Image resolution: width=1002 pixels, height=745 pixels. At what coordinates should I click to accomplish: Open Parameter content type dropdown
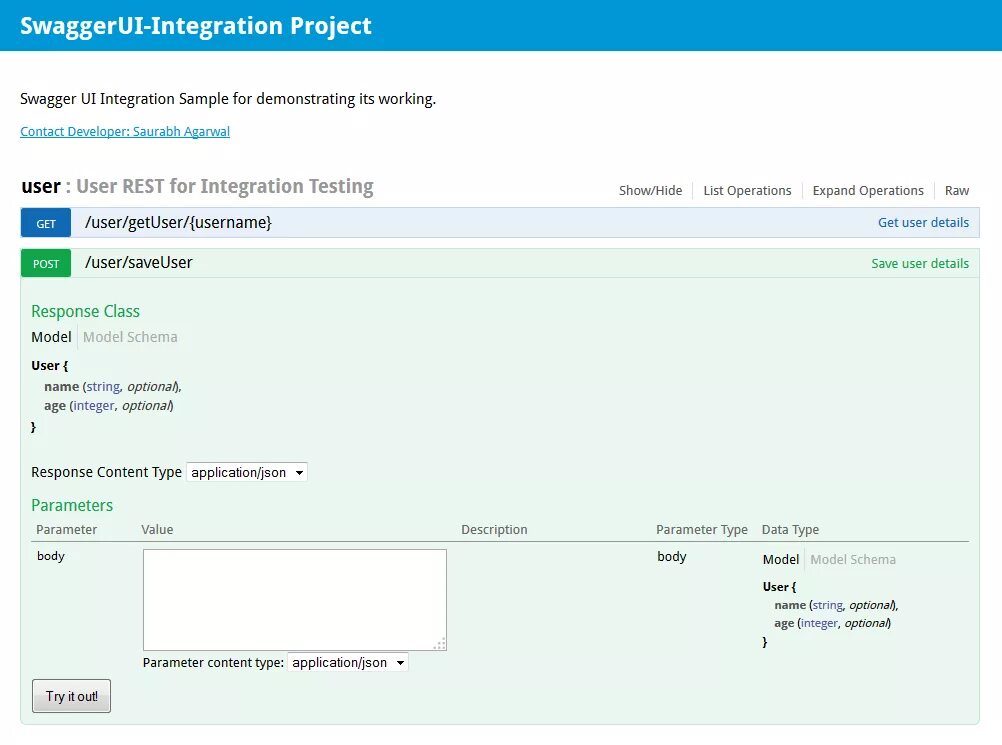tap(348, 663)
